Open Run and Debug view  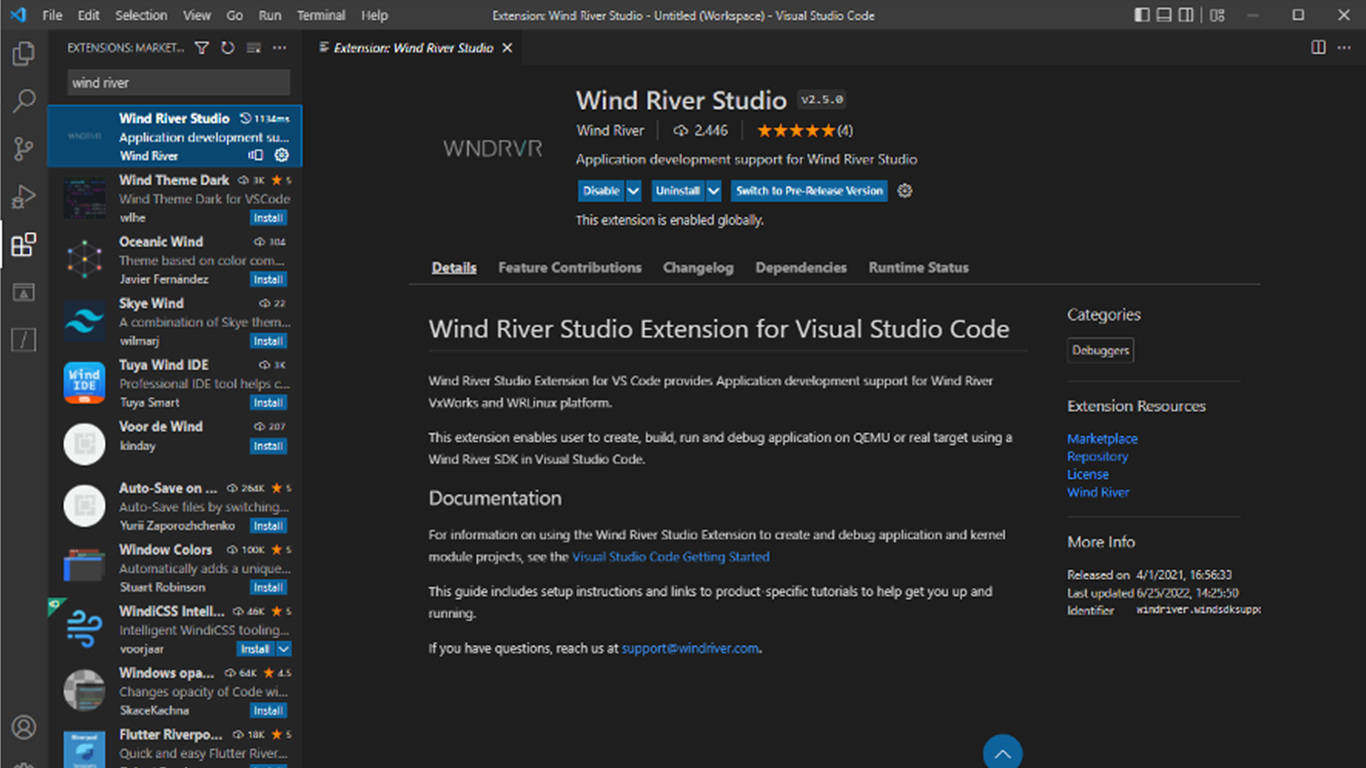[x=24, y=197]
